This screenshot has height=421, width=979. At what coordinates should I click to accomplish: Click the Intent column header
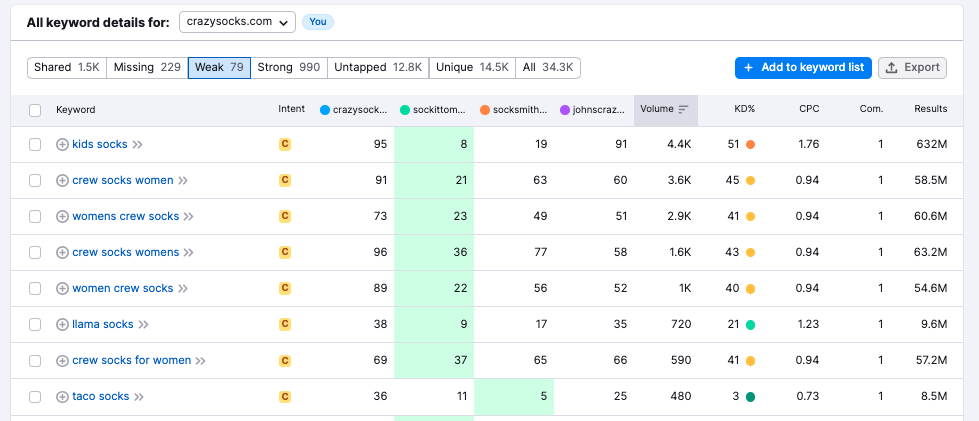(x=292, y=109)
